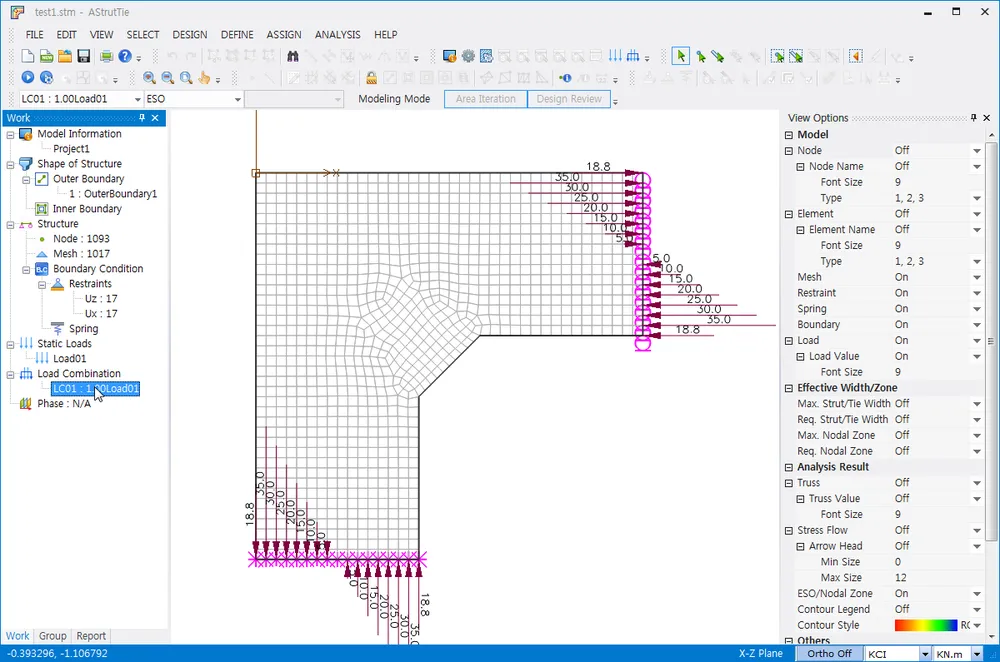Open the DESIGN menu
The width and height of the screenshot is (1000, 662).
[189, 34]
